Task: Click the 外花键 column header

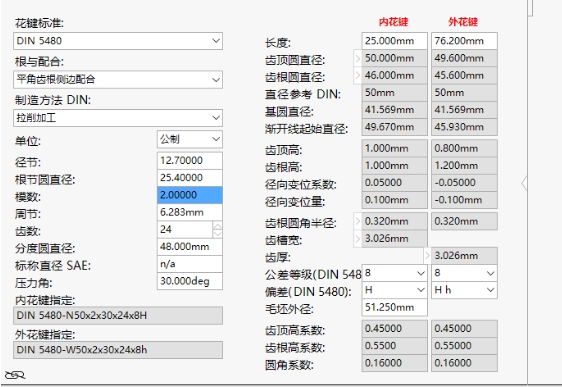Action: point(463,22)
